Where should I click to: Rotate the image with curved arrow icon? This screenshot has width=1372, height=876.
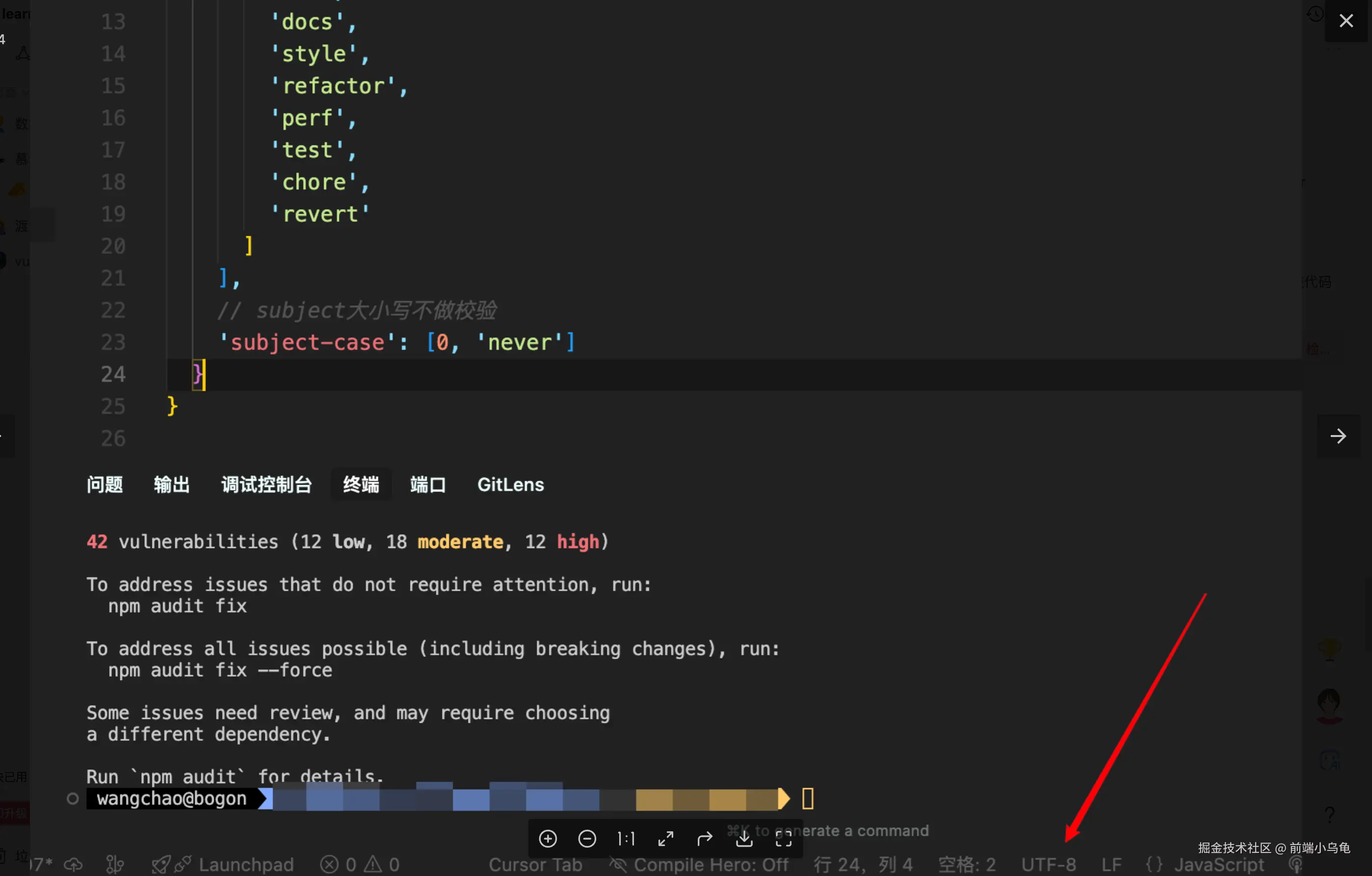pos(705,838)
